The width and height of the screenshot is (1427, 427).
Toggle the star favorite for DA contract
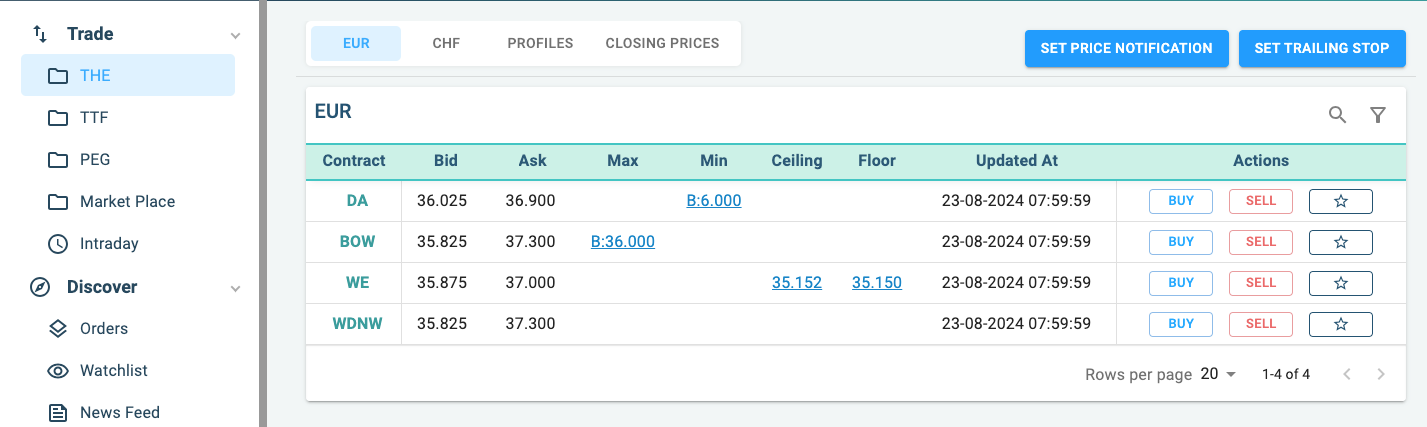click(1340, 201)
